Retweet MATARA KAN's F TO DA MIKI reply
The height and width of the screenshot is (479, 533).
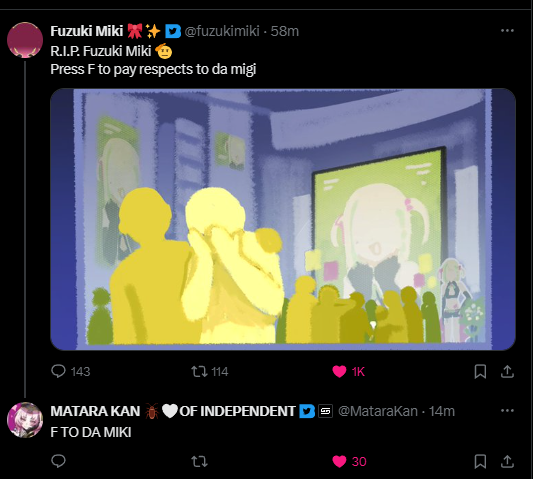199,461
